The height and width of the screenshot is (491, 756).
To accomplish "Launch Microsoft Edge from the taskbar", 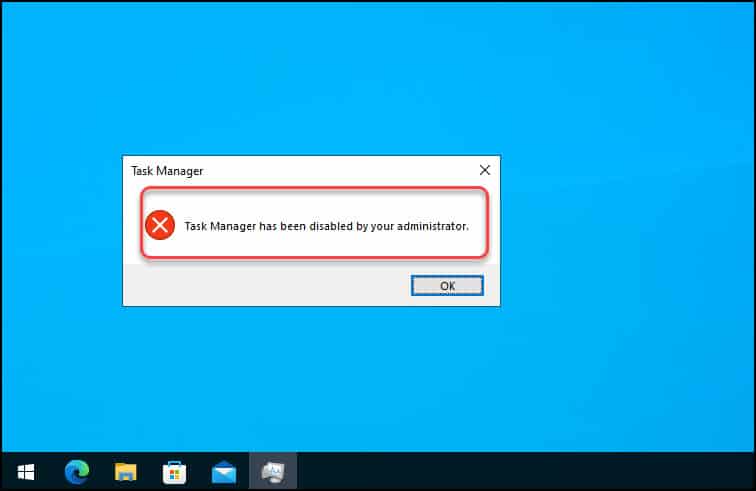I will [77, 472].
